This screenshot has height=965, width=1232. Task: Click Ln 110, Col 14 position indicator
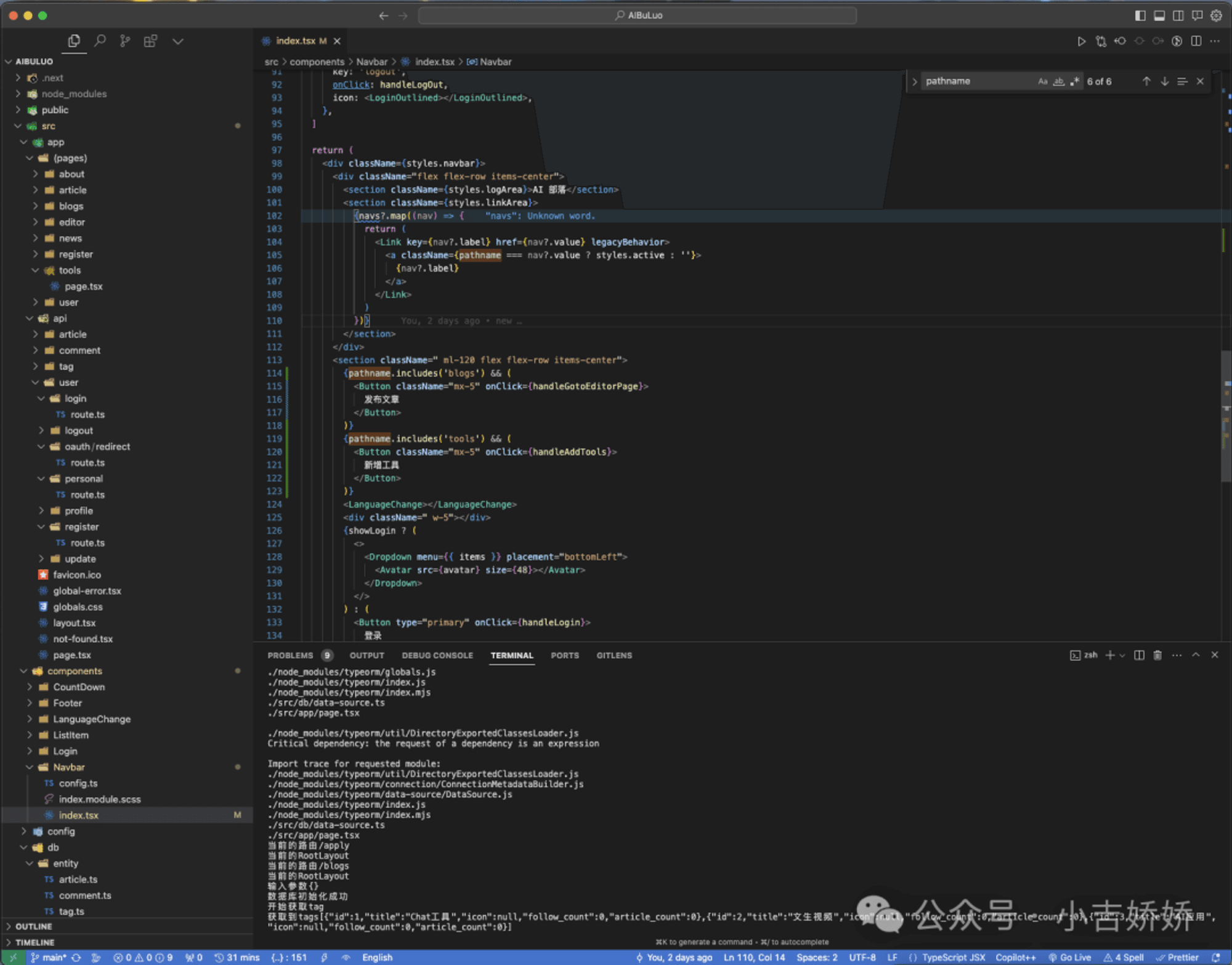pyautogui.click(x=754, y=957)
